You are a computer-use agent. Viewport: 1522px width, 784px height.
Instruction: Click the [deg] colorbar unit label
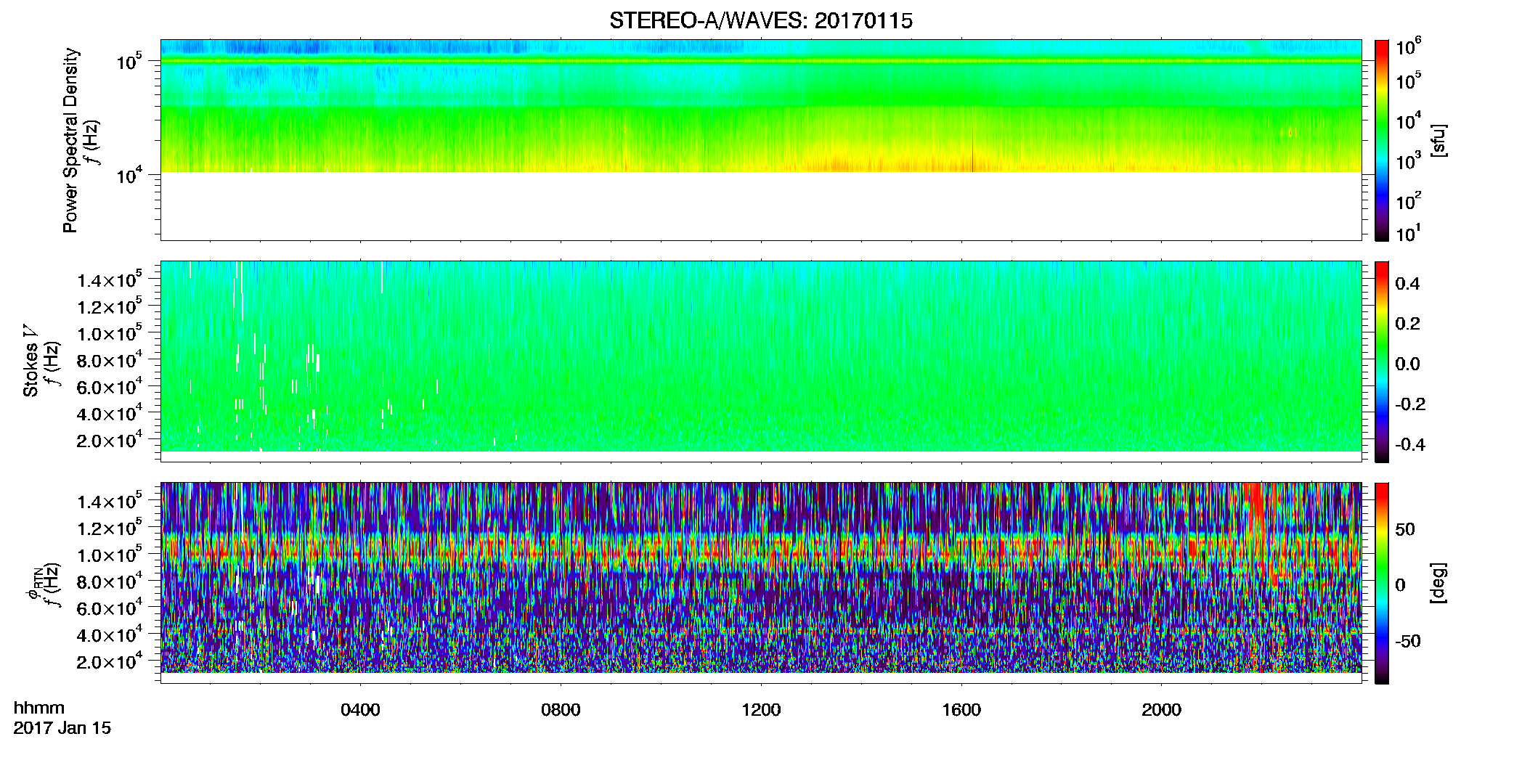coord(1438,583)
